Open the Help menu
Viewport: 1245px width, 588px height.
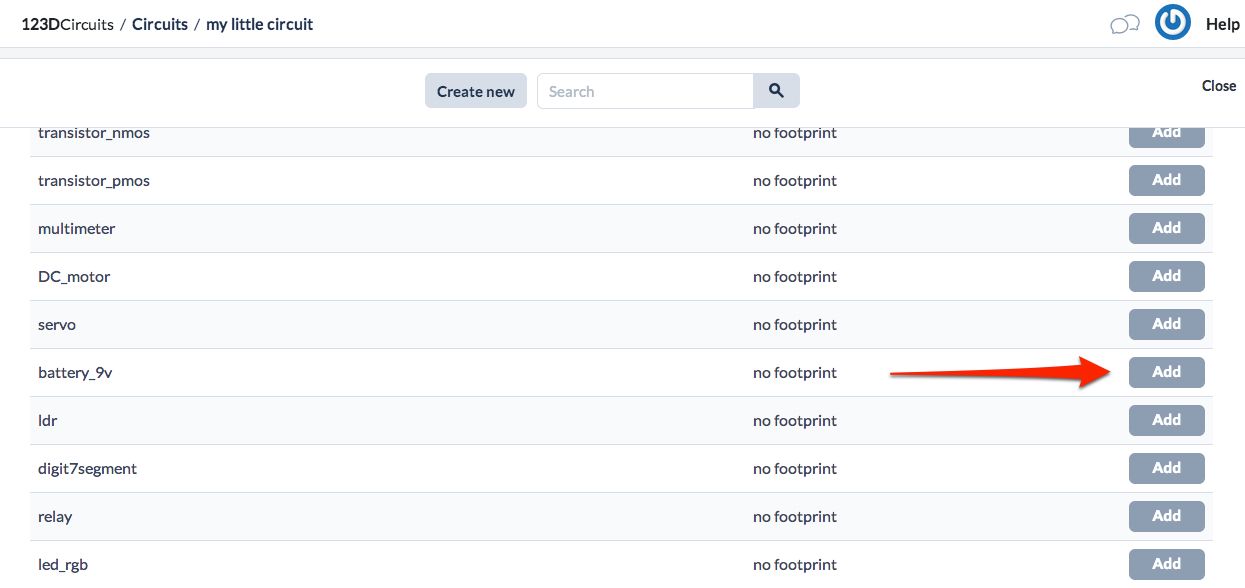point(1222,24)
